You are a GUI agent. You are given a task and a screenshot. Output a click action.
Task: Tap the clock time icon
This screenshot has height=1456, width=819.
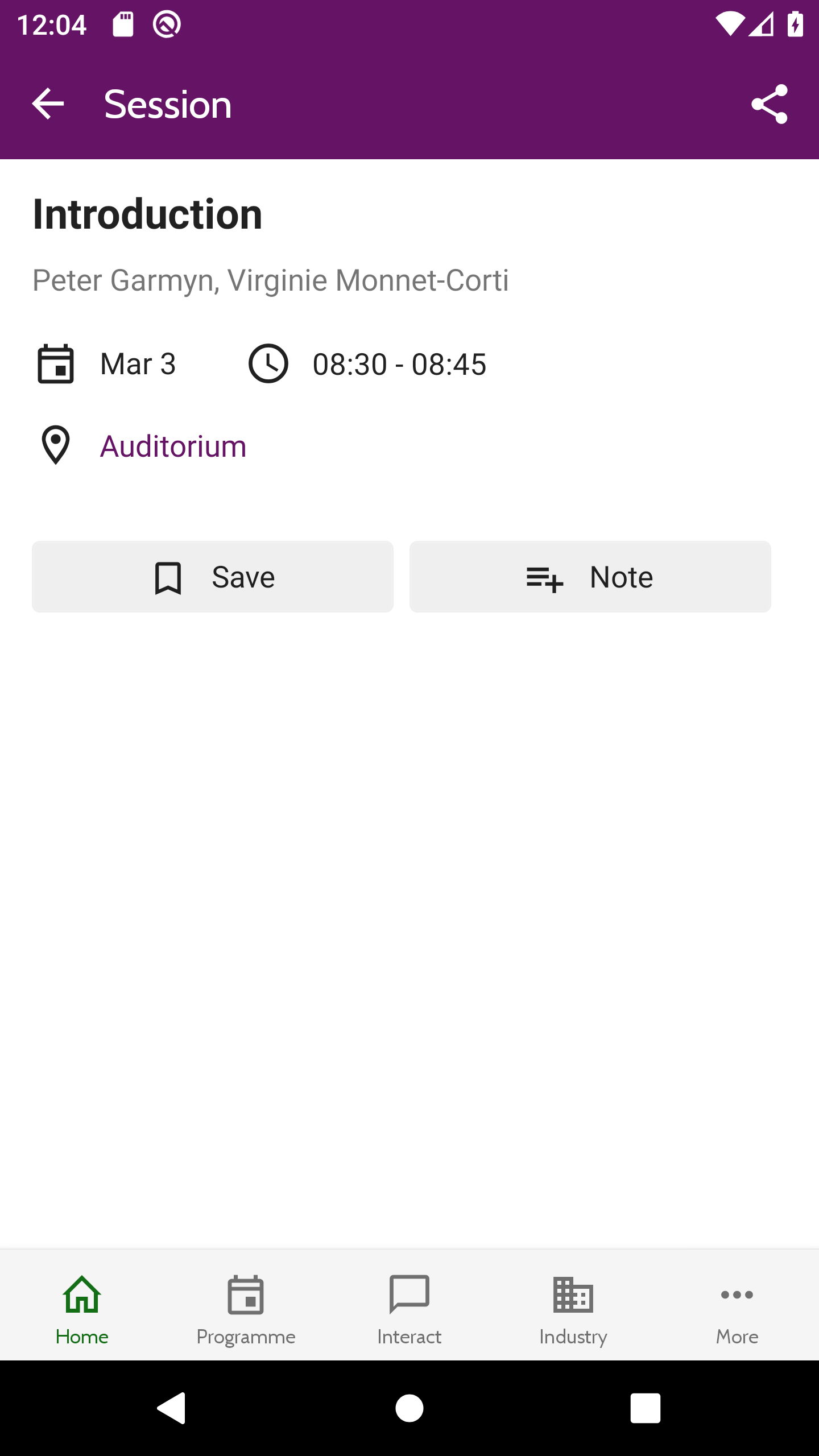click(268, 364)
